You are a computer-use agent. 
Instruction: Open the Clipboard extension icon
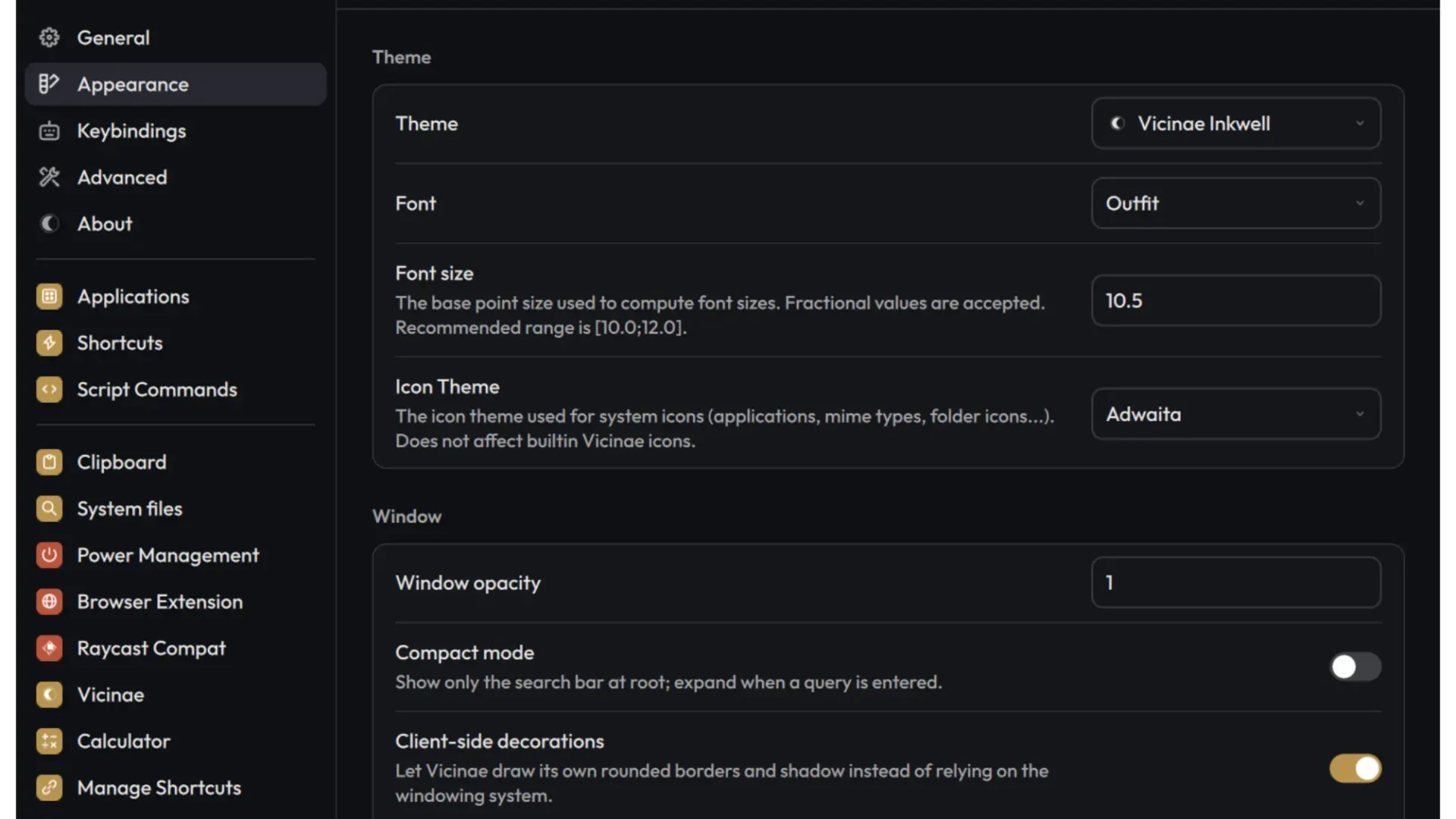click(49, 462)
